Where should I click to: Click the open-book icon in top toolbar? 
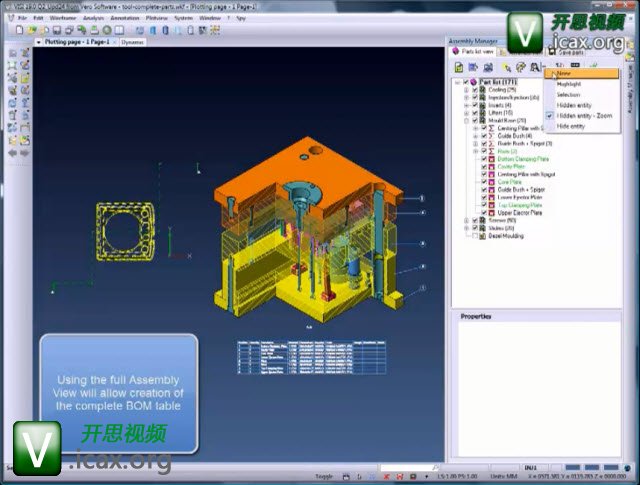[x=119, y=30]
